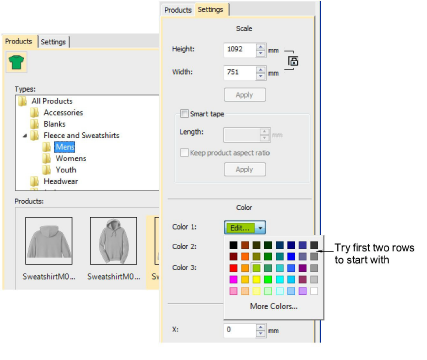427x360 pixels.
Task: Select the Womens category in tree
Action: 71,158
